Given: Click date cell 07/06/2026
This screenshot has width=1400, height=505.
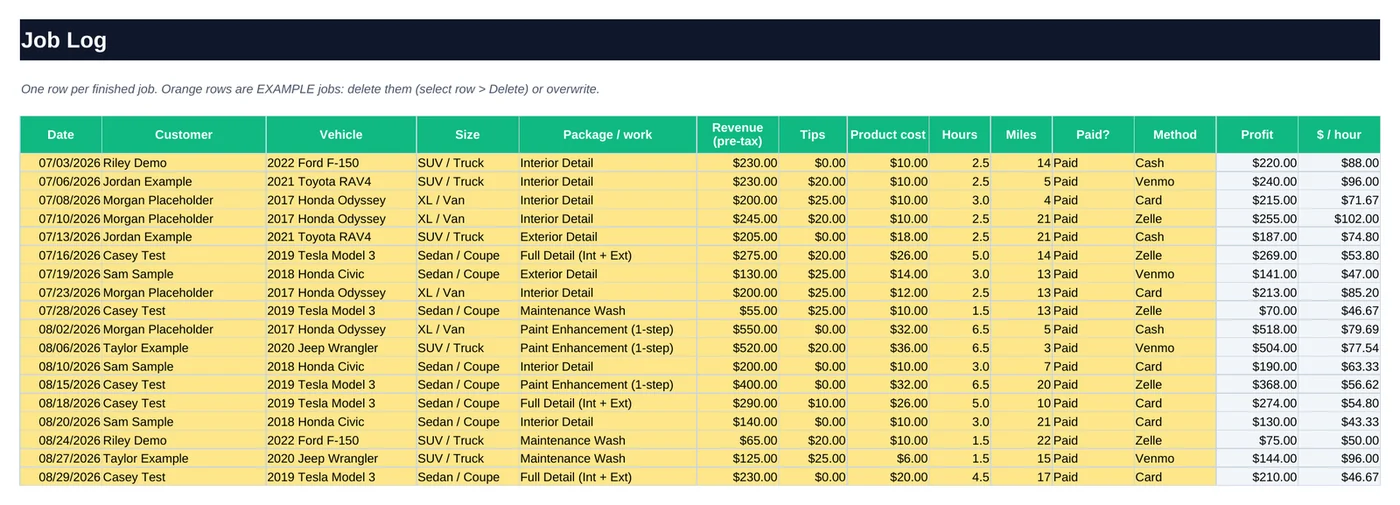Looking at the screenshot, I should pyautogui.click(x=61, y=182).
